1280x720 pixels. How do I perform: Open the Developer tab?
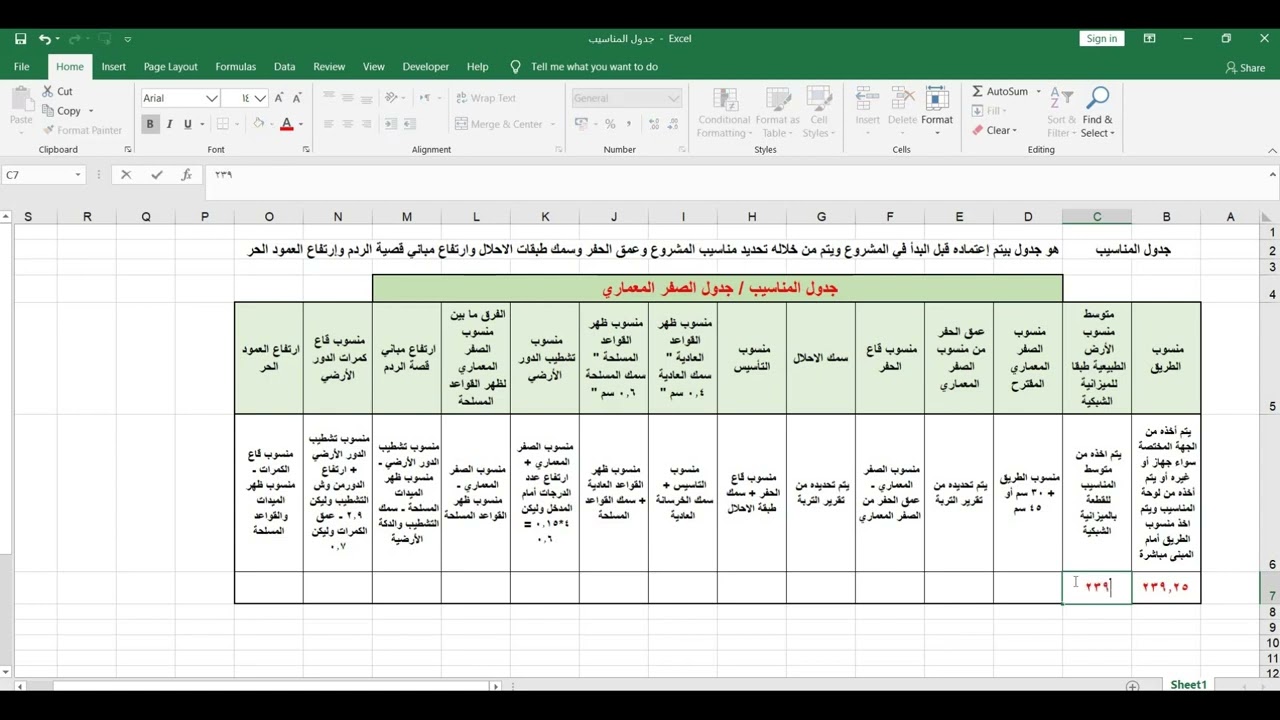(426, 67)
